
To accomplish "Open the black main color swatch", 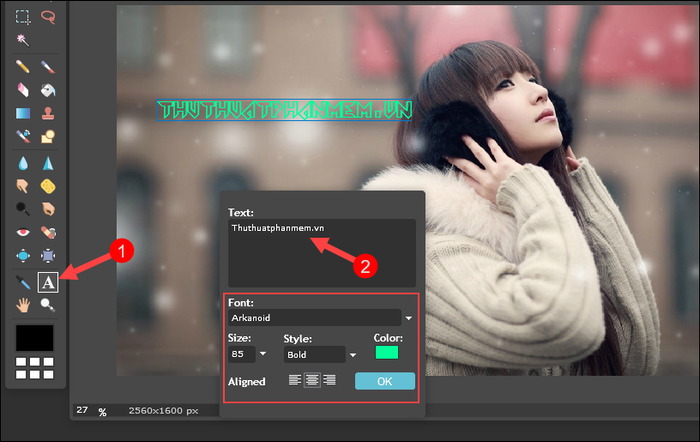I will click(x=34, y=338).
